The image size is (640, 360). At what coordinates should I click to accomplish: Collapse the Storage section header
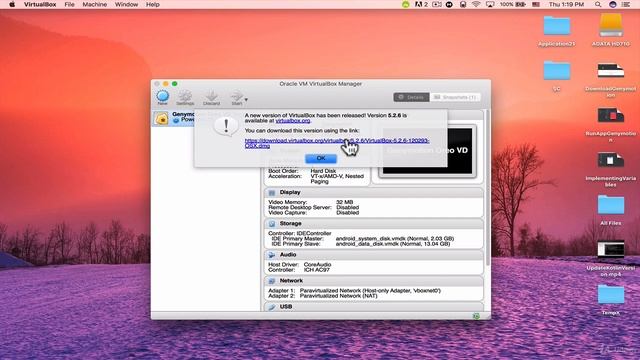tap(373, 224)
